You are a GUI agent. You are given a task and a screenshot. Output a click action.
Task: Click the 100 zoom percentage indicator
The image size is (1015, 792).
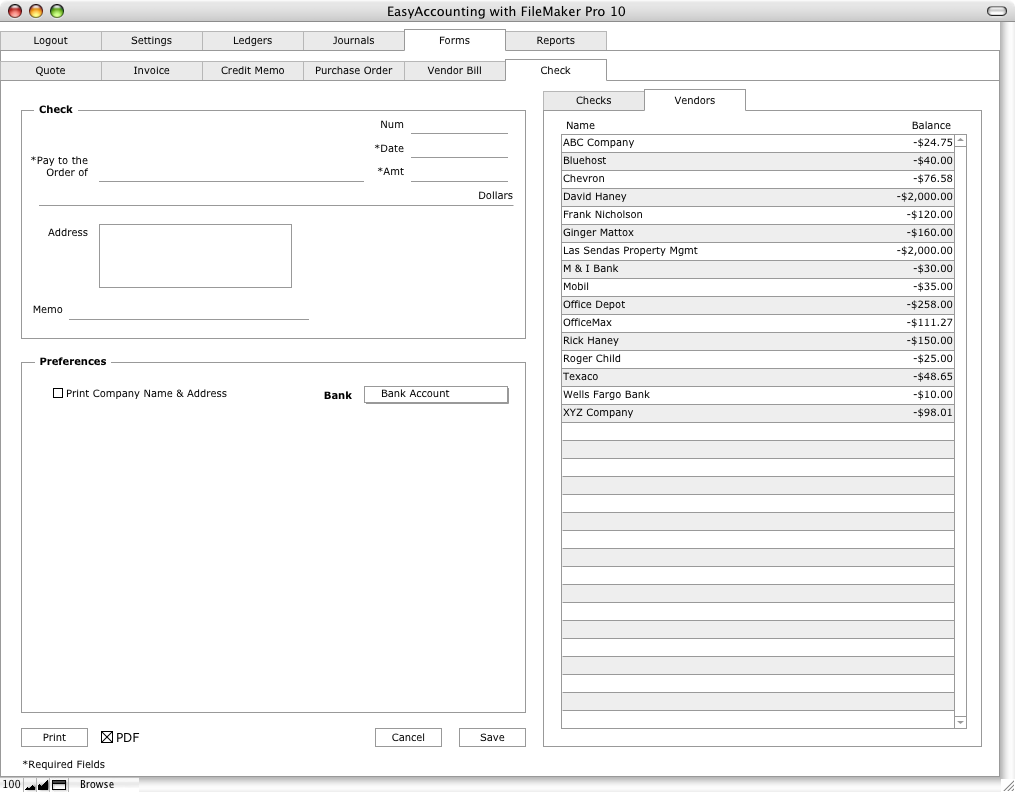click(11, 784)
